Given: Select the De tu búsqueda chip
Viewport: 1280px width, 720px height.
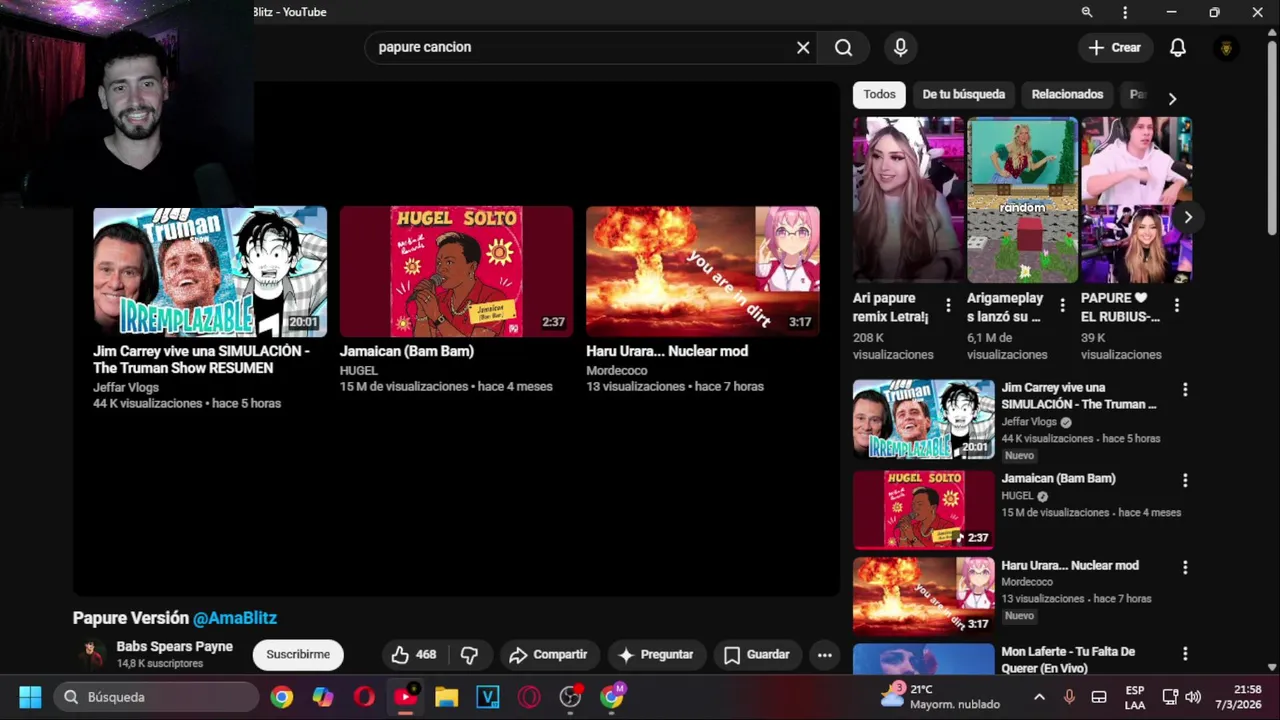Looking at the screenshot, I should (x=963, y=94).
